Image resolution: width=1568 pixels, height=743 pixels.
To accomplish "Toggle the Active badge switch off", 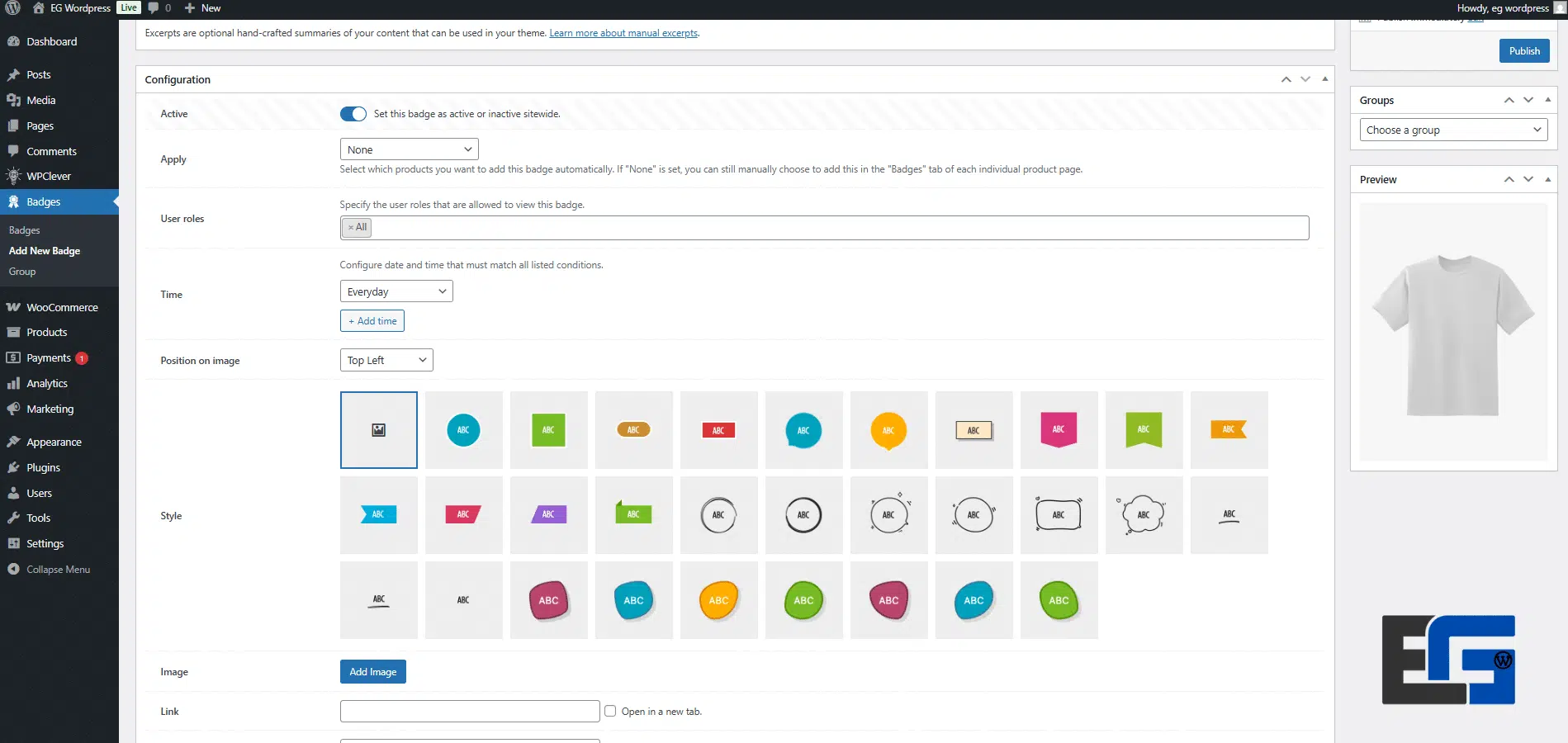I will 353,114.
